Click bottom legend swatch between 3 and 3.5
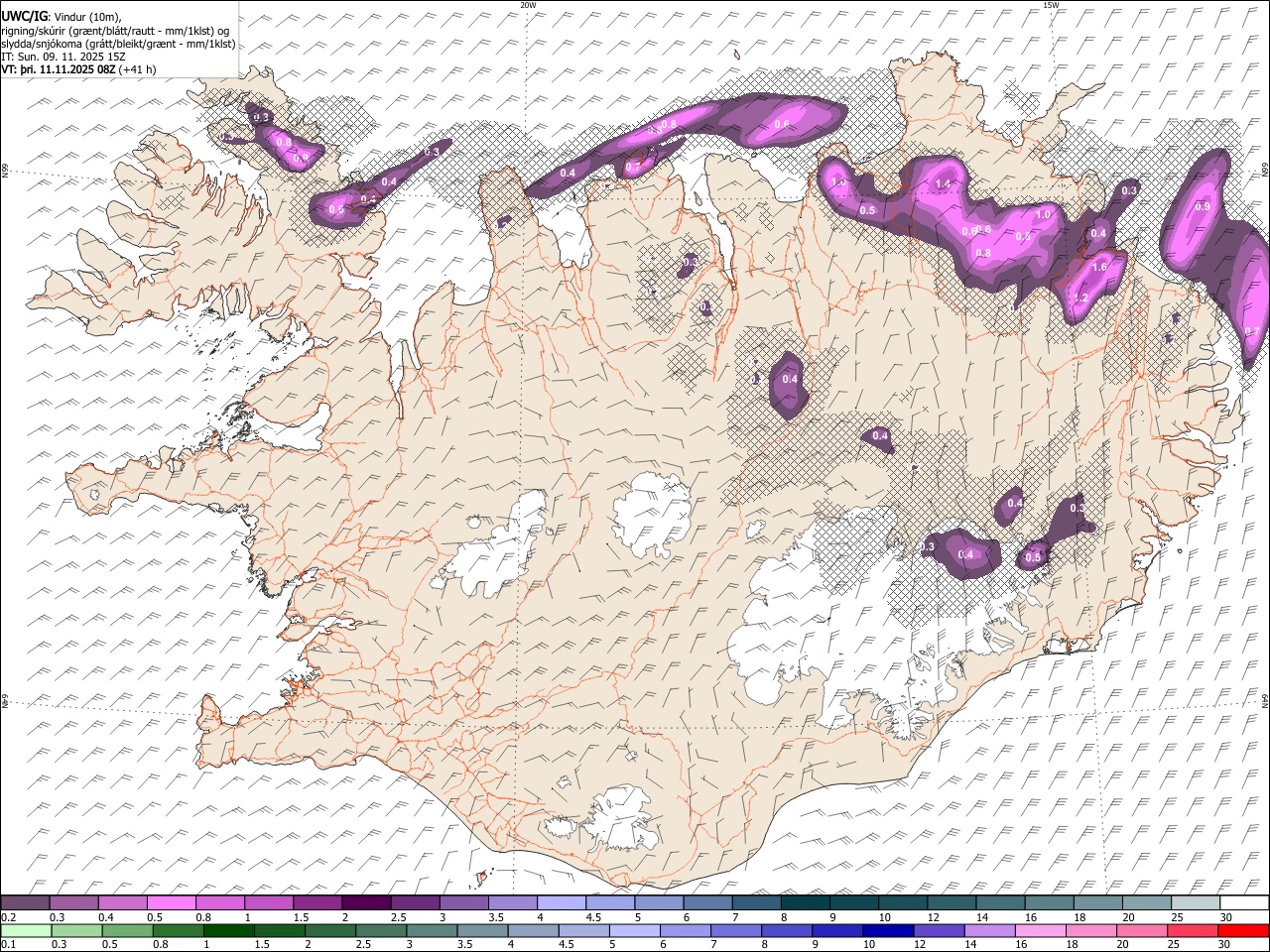This screenshot has width=1270, height=952. pyautogui.click(x=432, y=930)
